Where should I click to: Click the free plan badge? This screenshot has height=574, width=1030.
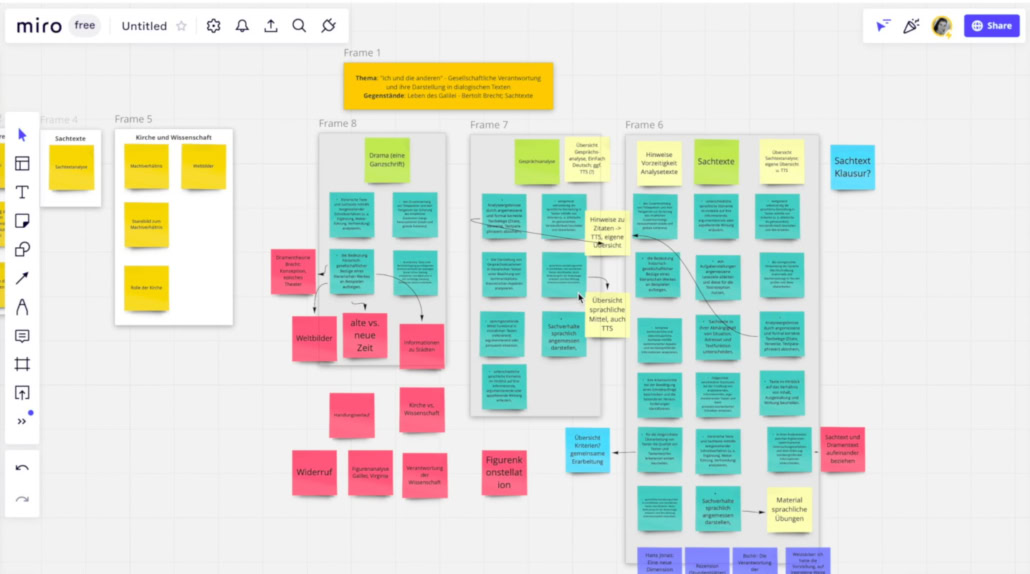85,26
